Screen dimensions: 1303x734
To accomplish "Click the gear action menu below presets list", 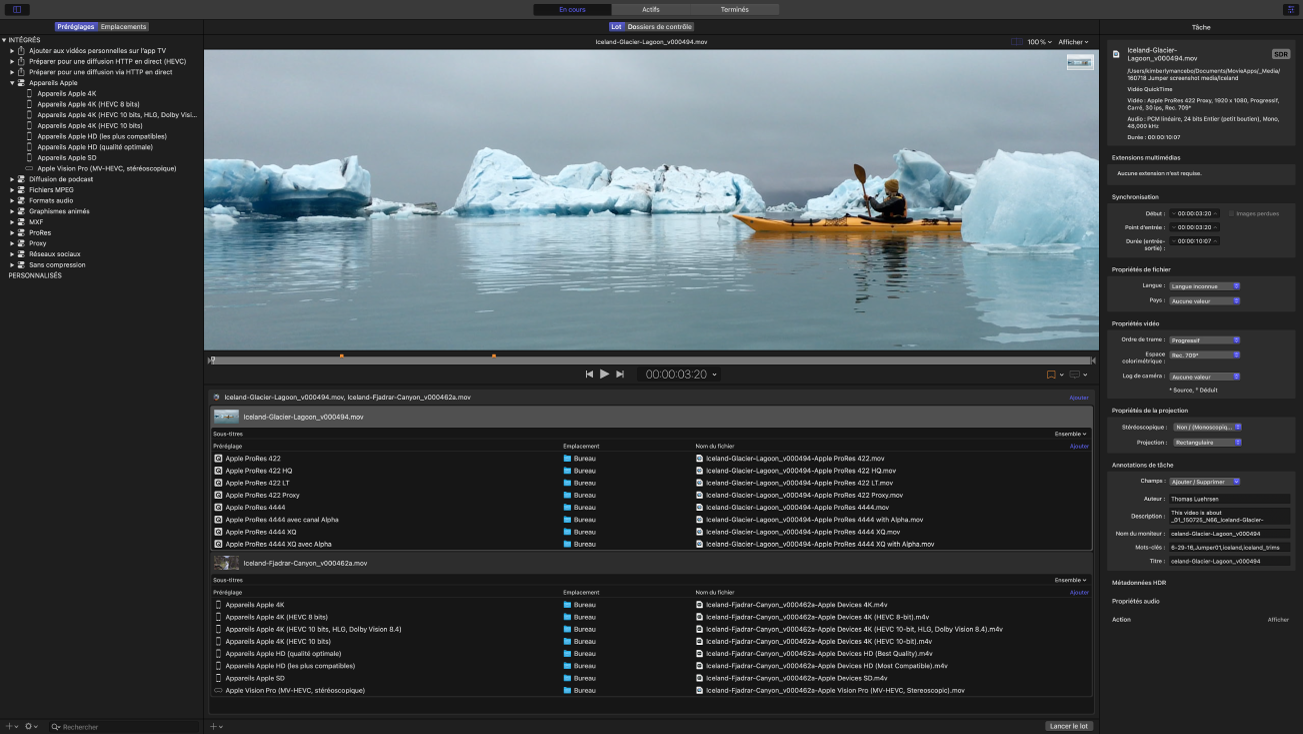I will (31, 726).
